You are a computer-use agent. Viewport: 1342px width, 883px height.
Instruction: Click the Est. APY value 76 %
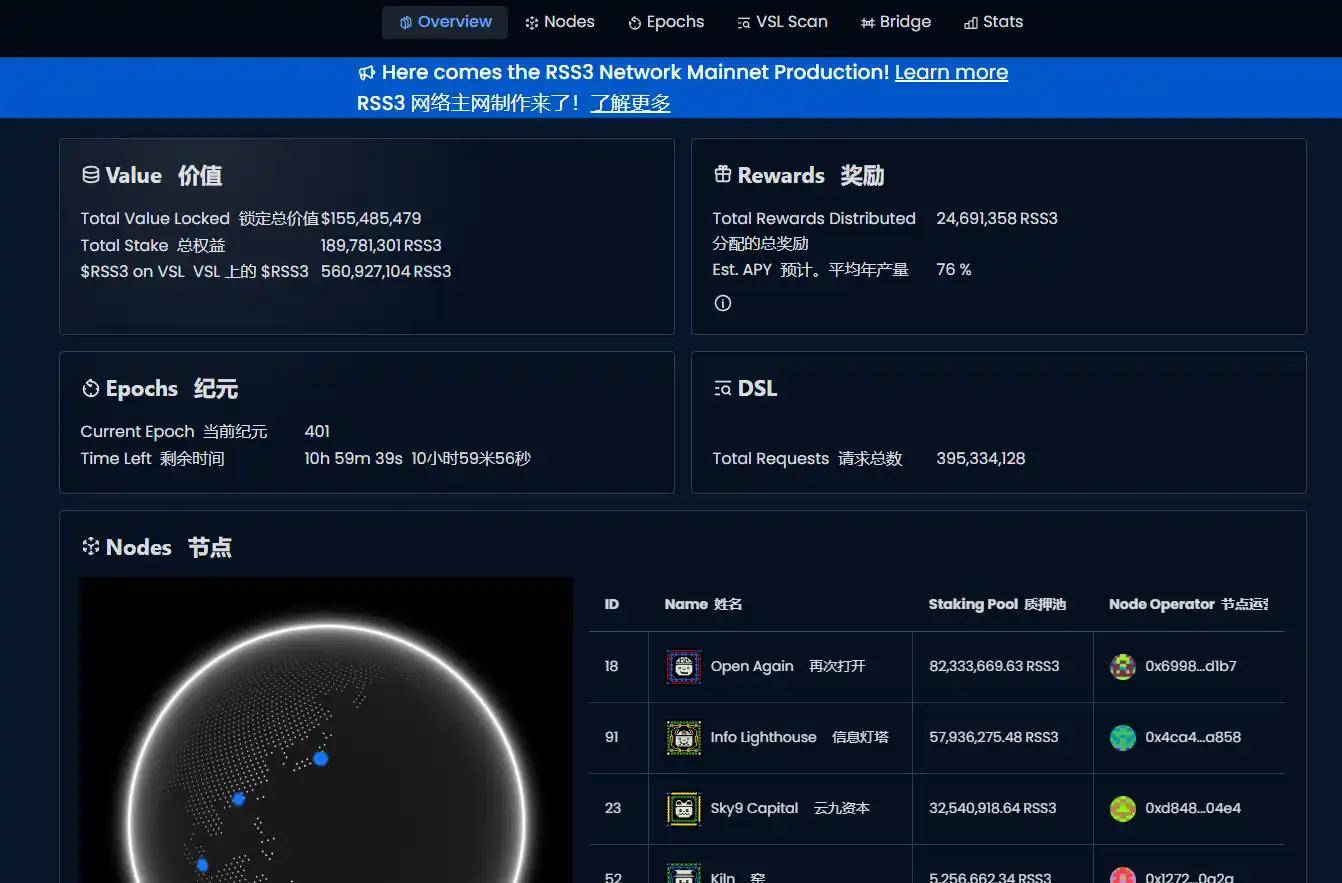click(x=954, y=269)
